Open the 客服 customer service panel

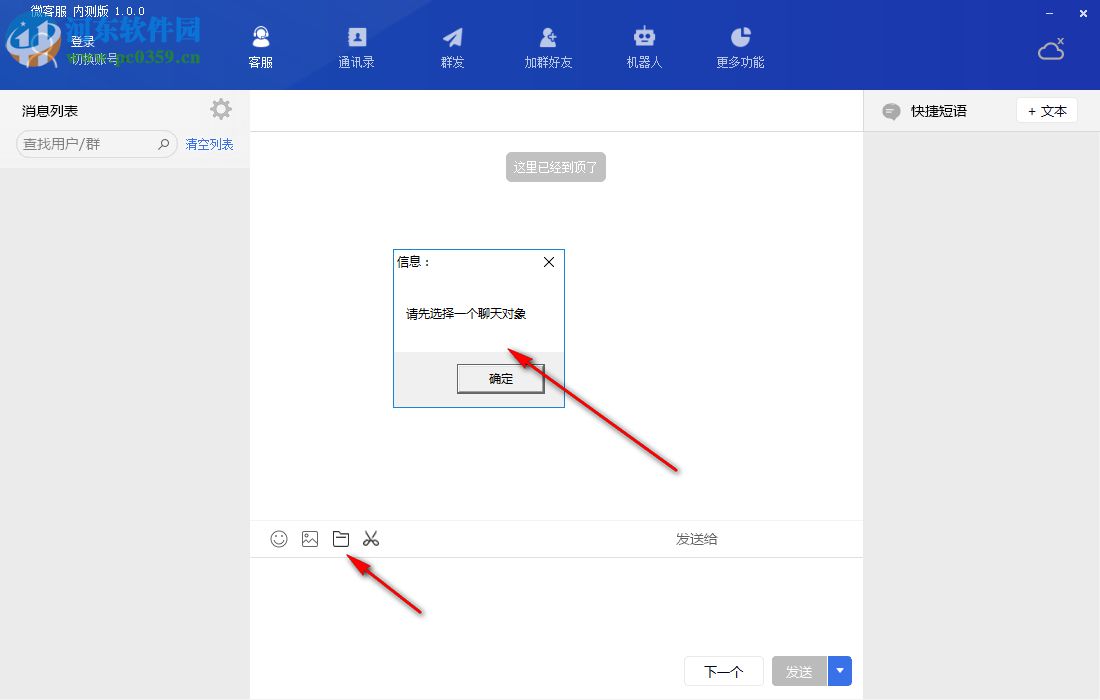point(260,45)
